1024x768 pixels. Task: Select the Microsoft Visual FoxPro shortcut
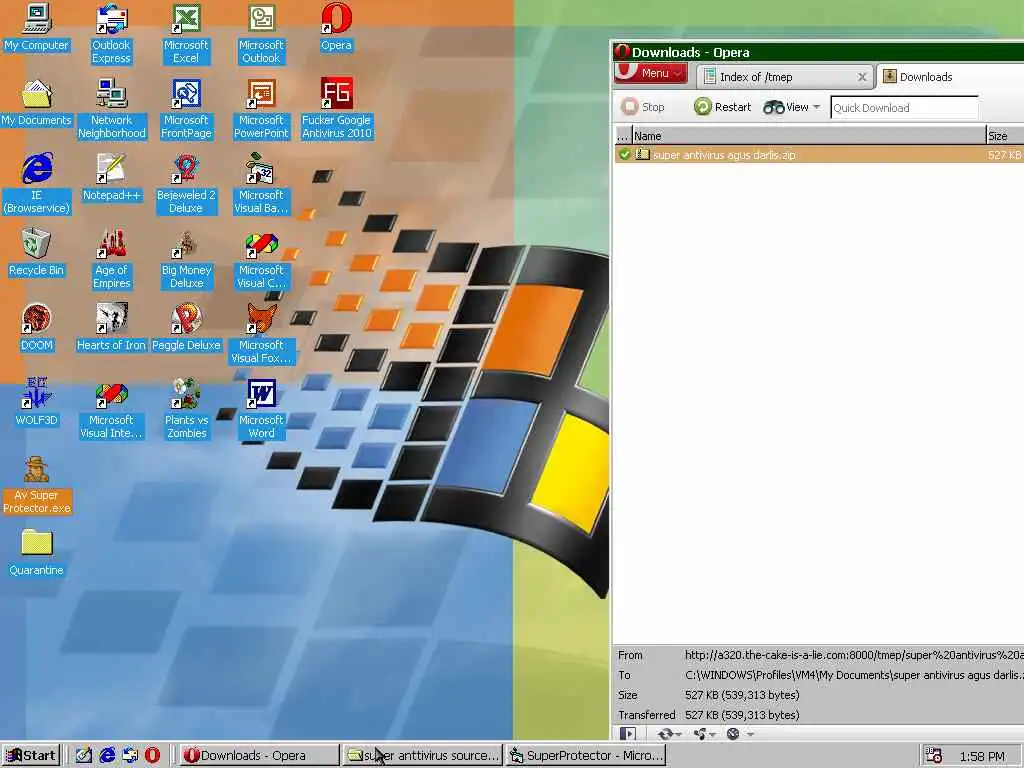261,334
